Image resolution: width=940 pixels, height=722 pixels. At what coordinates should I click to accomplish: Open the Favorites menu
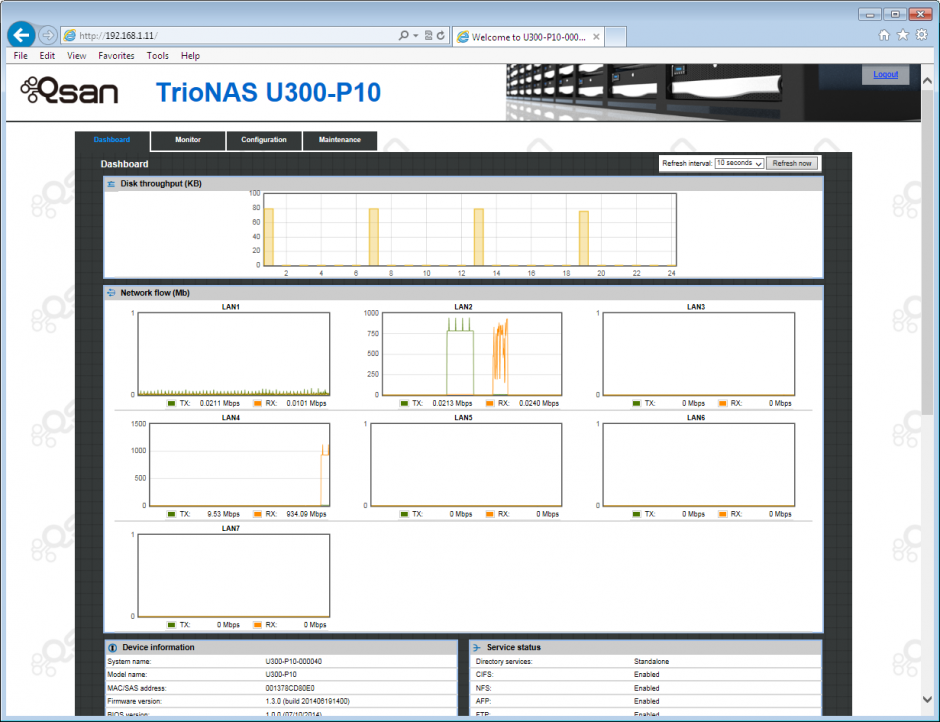pyautogui.click(x=116, y=56)
